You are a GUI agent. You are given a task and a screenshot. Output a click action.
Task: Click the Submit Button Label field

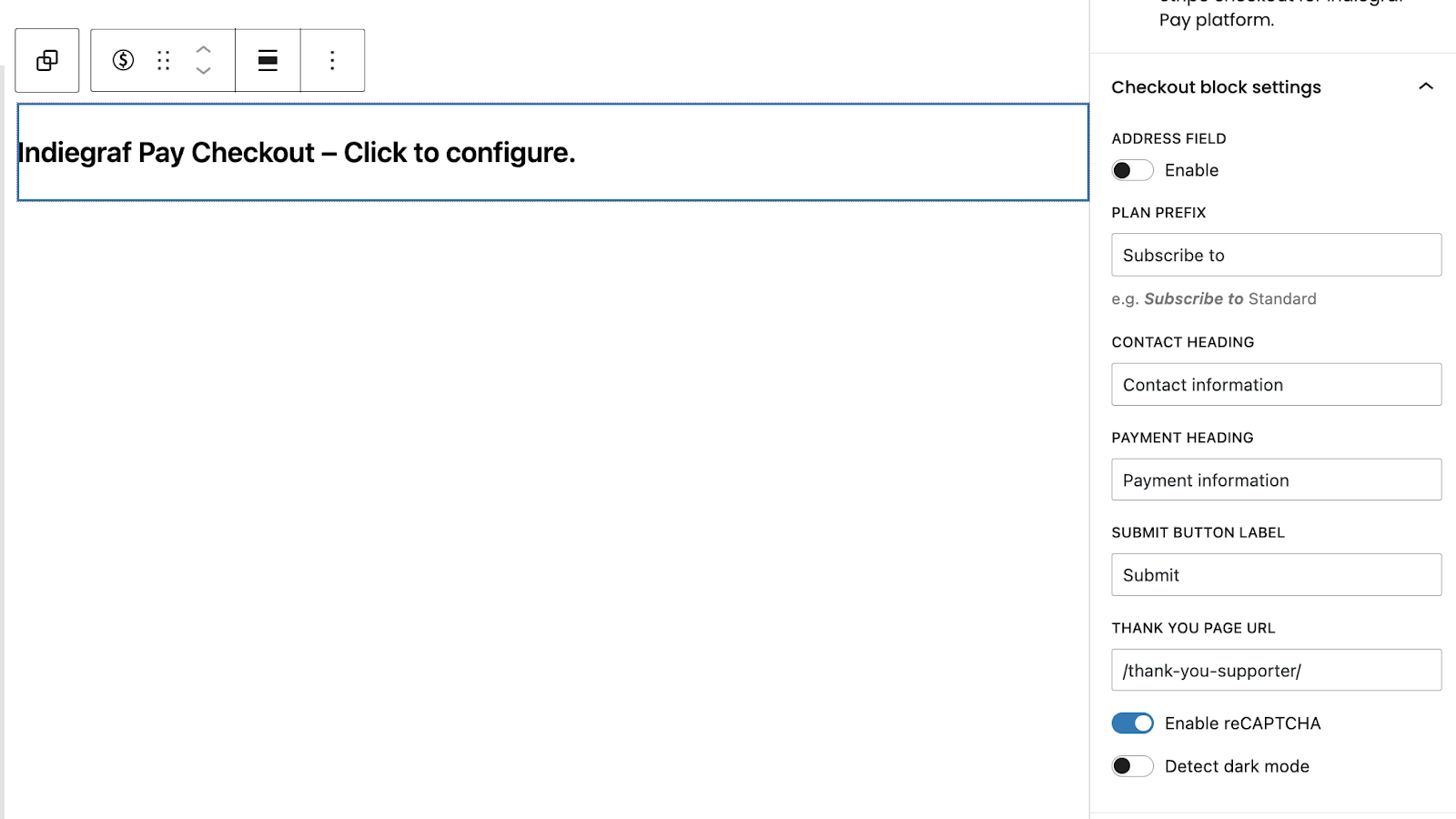tap(1276, 575)
